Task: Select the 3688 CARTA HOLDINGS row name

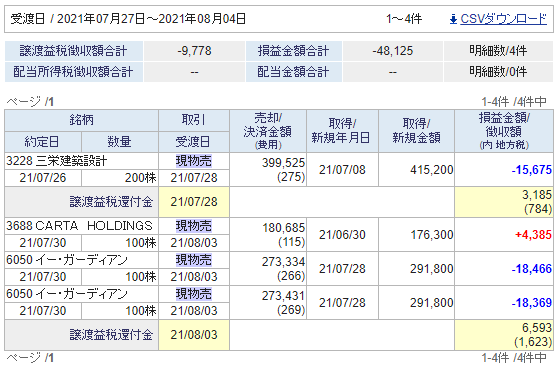Action: click(79, 226)
